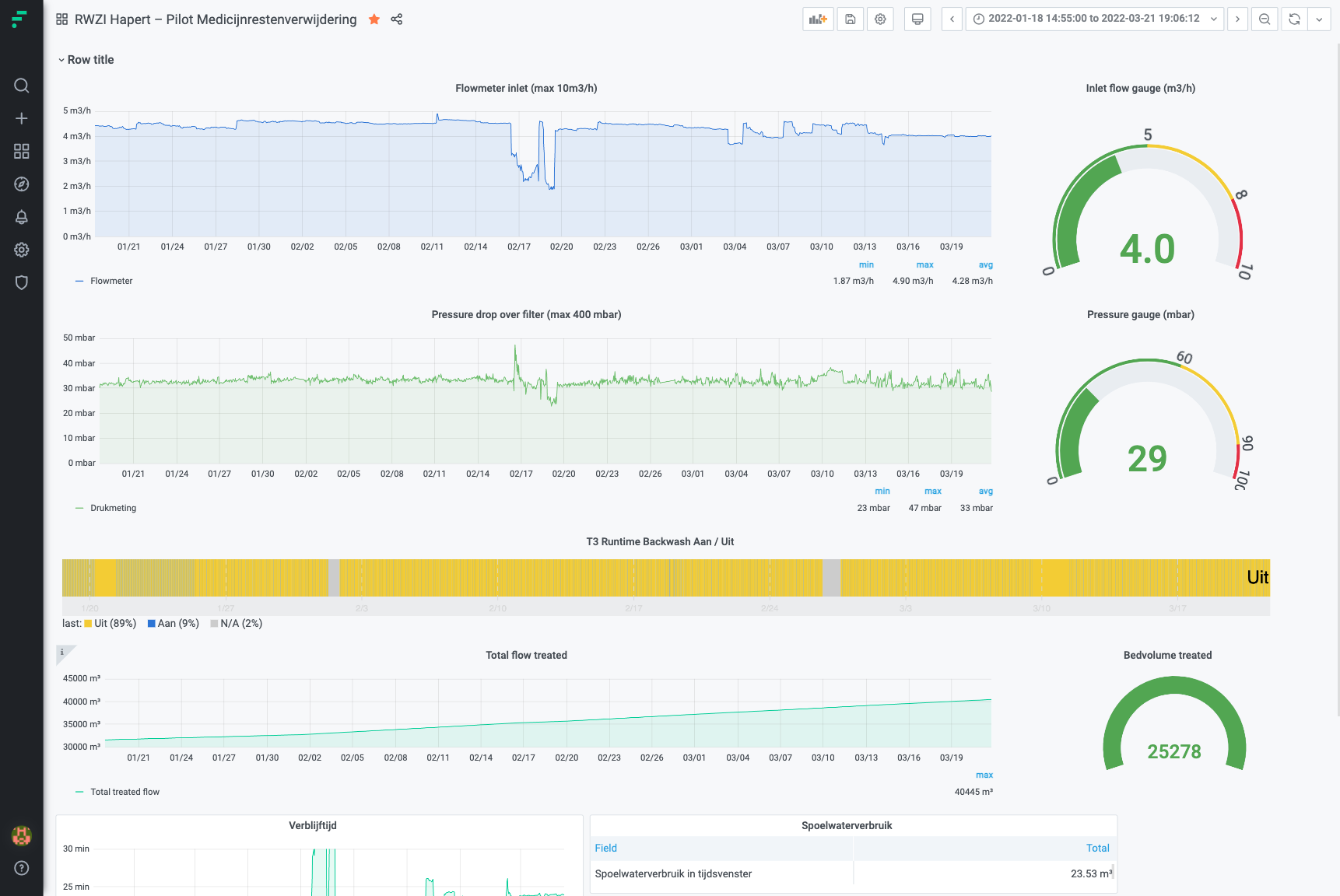Open Inlet flow gauge panel title menu
The width and height of the screenshot is (1340, 896).
[1140, 89]
